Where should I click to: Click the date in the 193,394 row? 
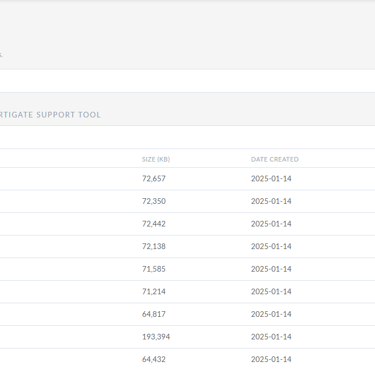(271, 337)
